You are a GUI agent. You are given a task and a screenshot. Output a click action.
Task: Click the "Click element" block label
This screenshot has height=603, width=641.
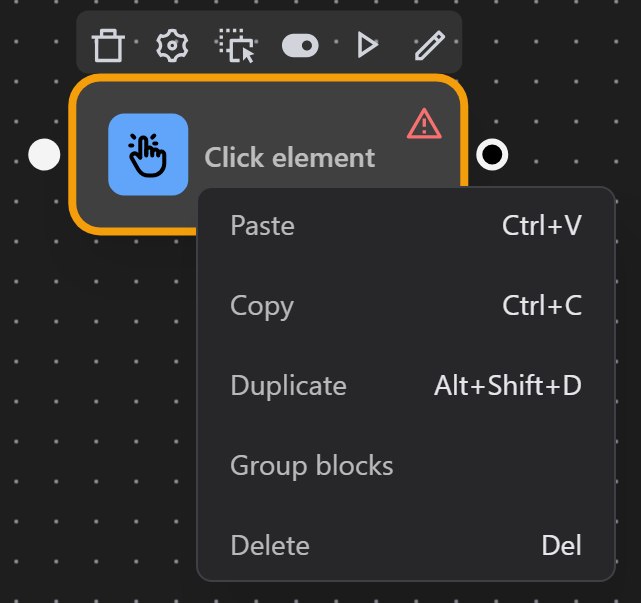(x=290, y=158)
